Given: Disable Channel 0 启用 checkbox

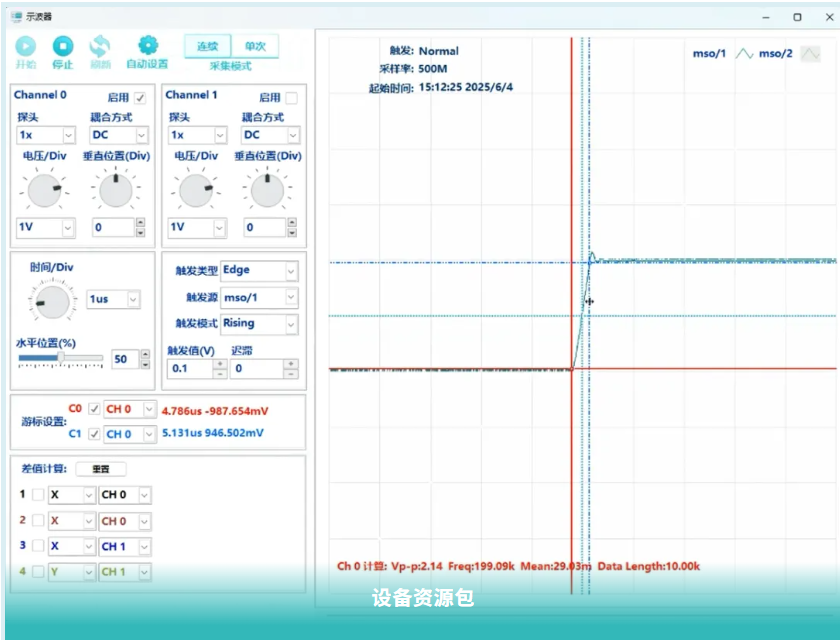Looking at the screenshot, I should [141, 98].
